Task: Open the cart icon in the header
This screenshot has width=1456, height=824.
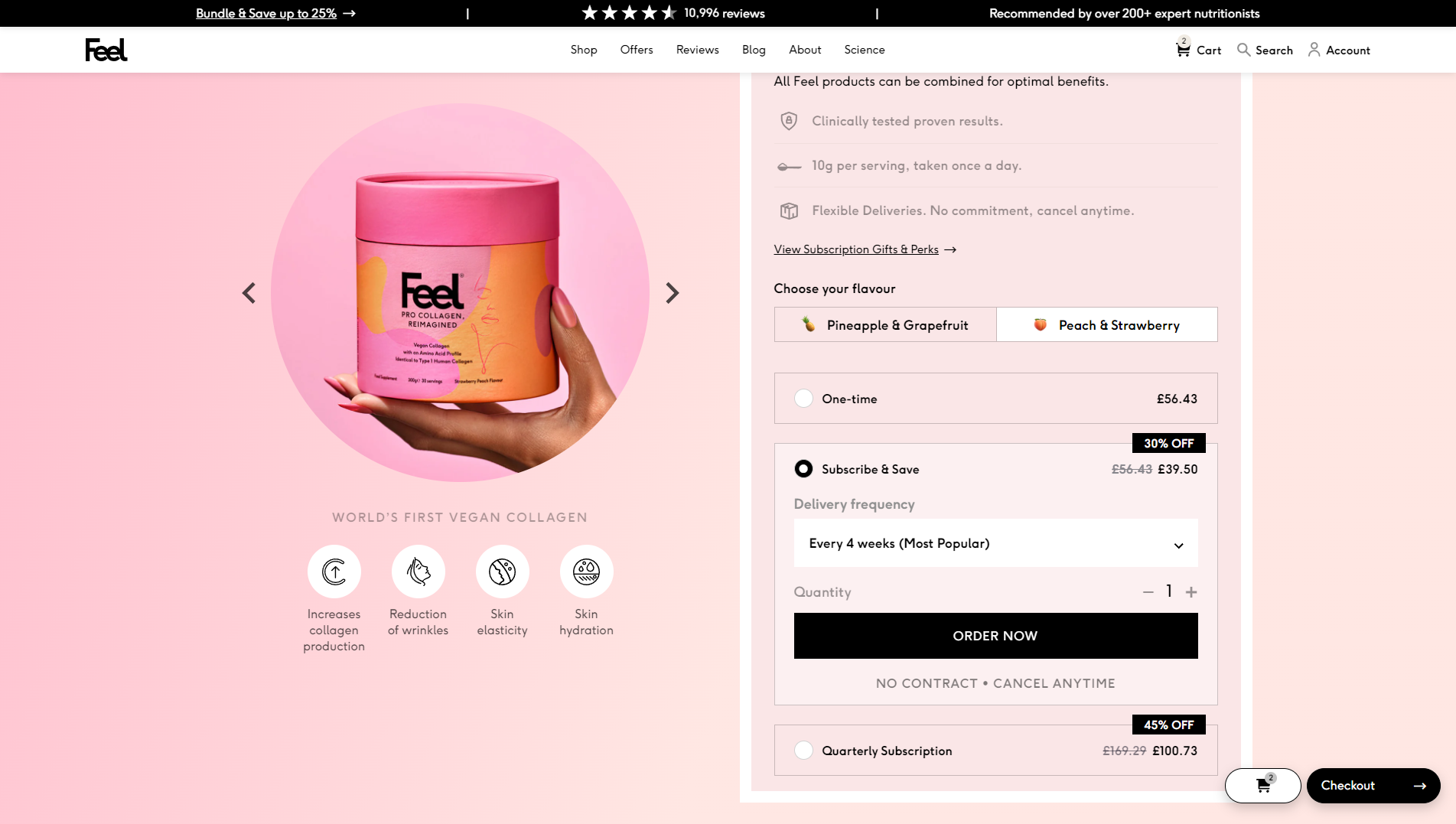Action: [1183, 50]
